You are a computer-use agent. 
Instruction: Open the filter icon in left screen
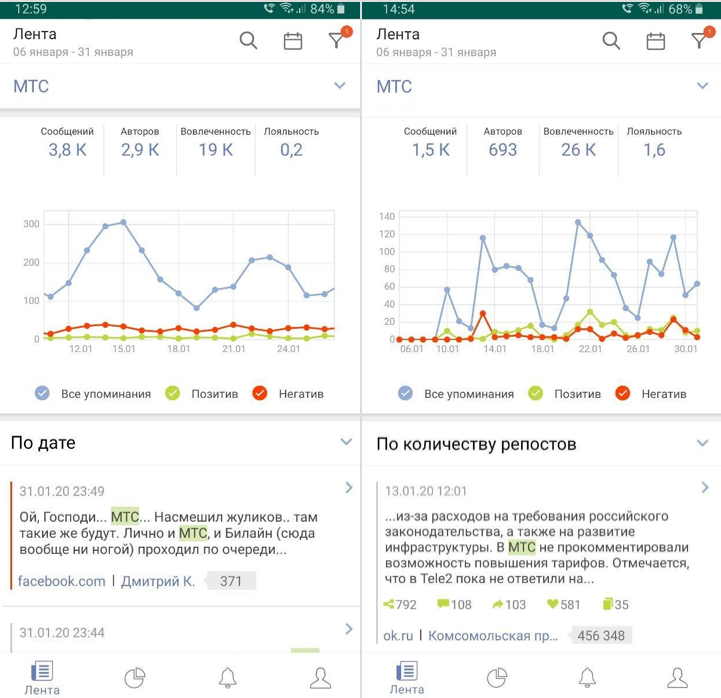pos(338,39)
